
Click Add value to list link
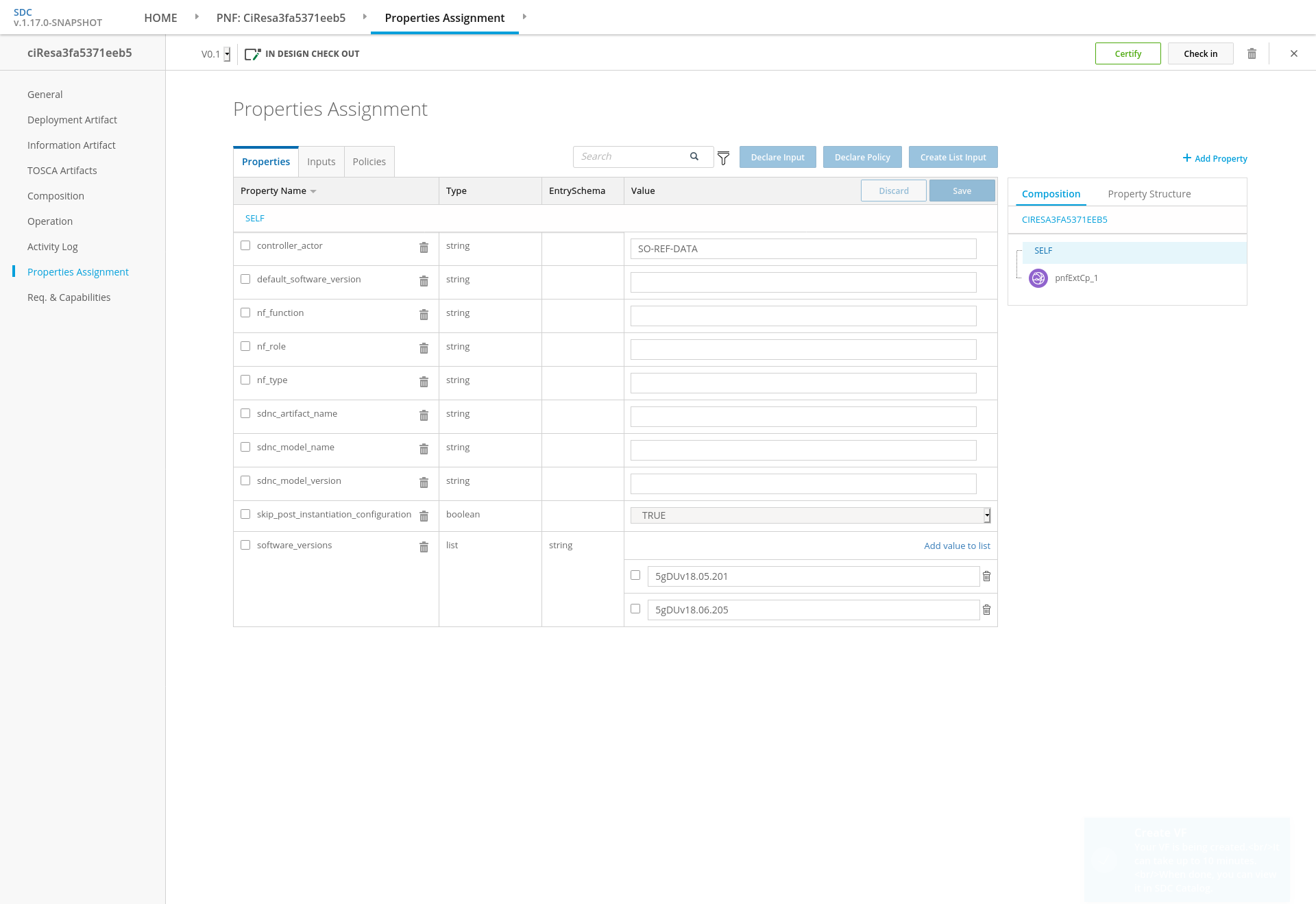click(x=957, y=546)
